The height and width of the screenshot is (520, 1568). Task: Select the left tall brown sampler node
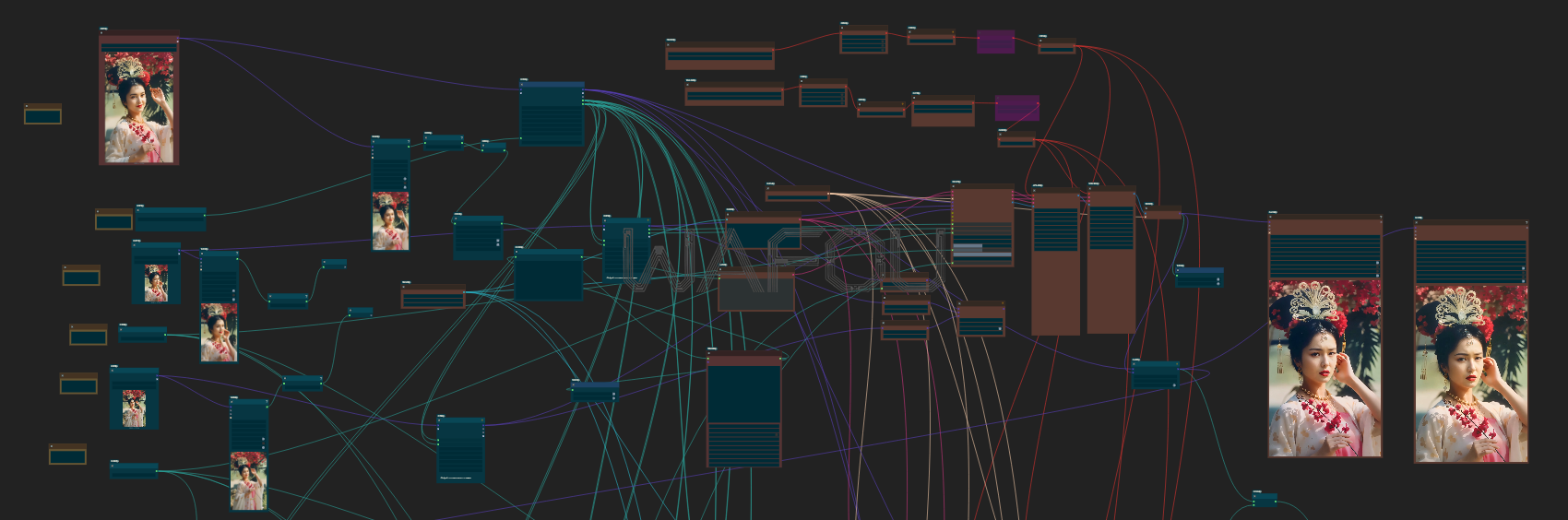1055,263
